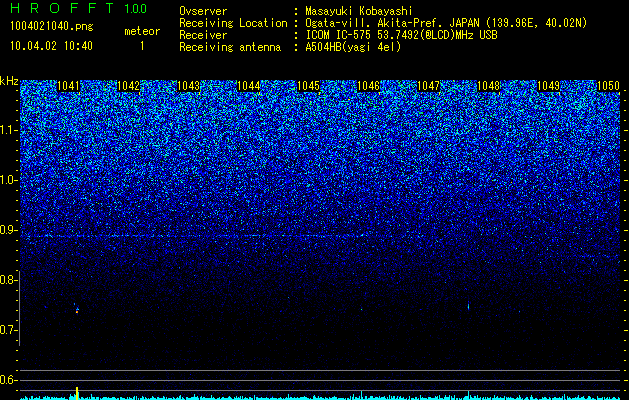Click the yellow power spike in bottom graph
Viewport: 629px width, 400px height.
tap(77, 392)
